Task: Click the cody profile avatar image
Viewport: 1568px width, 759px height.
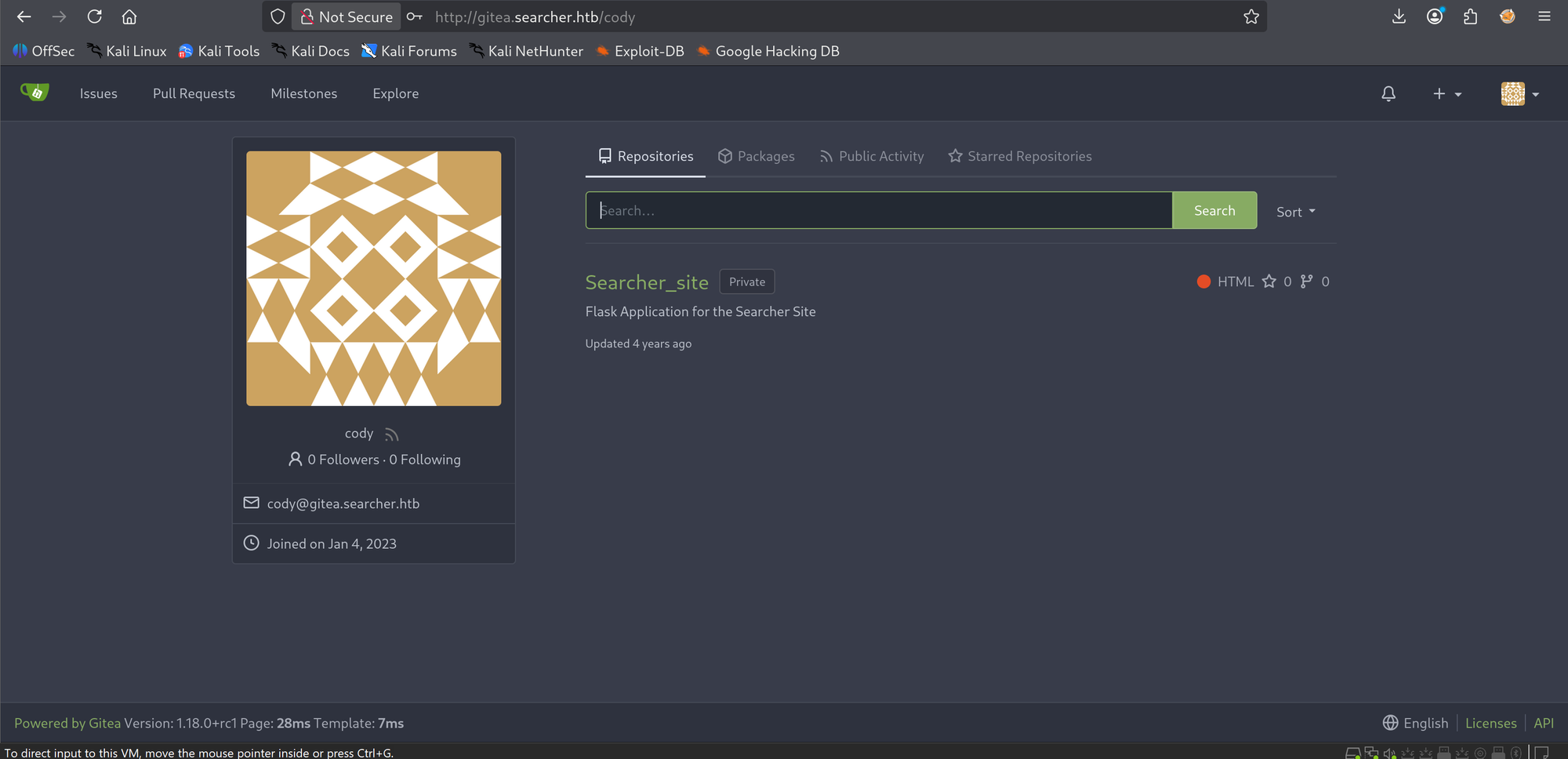Action: coord(374,278)
